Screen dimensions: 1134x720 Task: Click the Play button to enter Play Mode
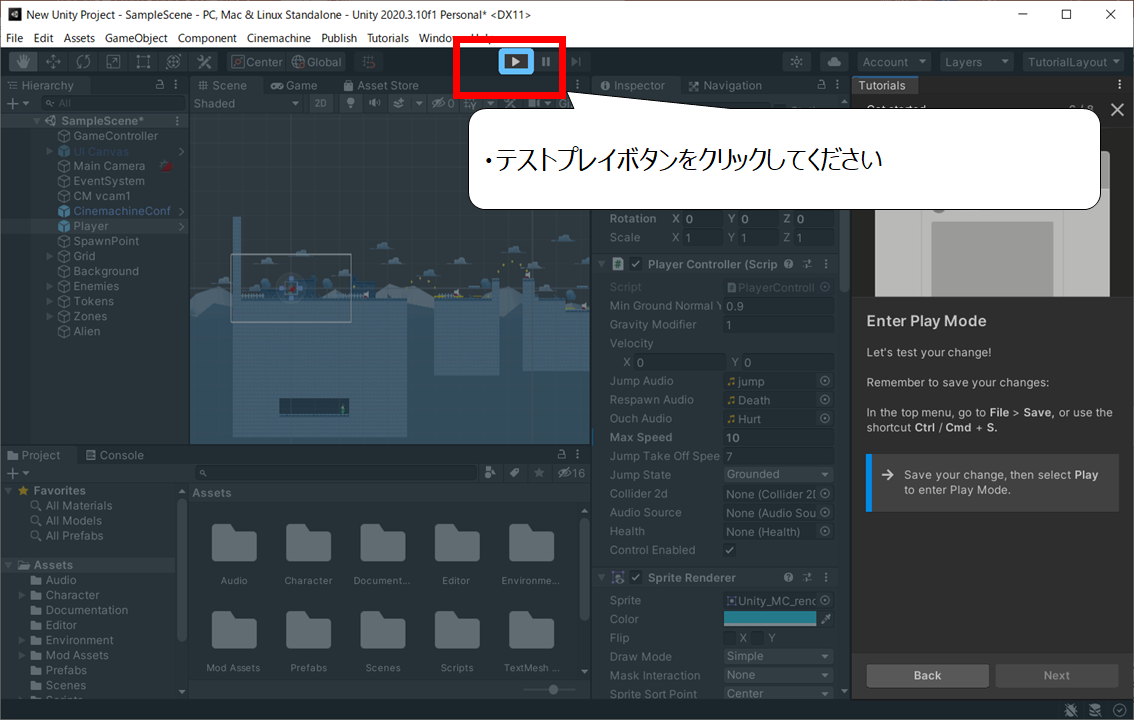tap(516, 61)
